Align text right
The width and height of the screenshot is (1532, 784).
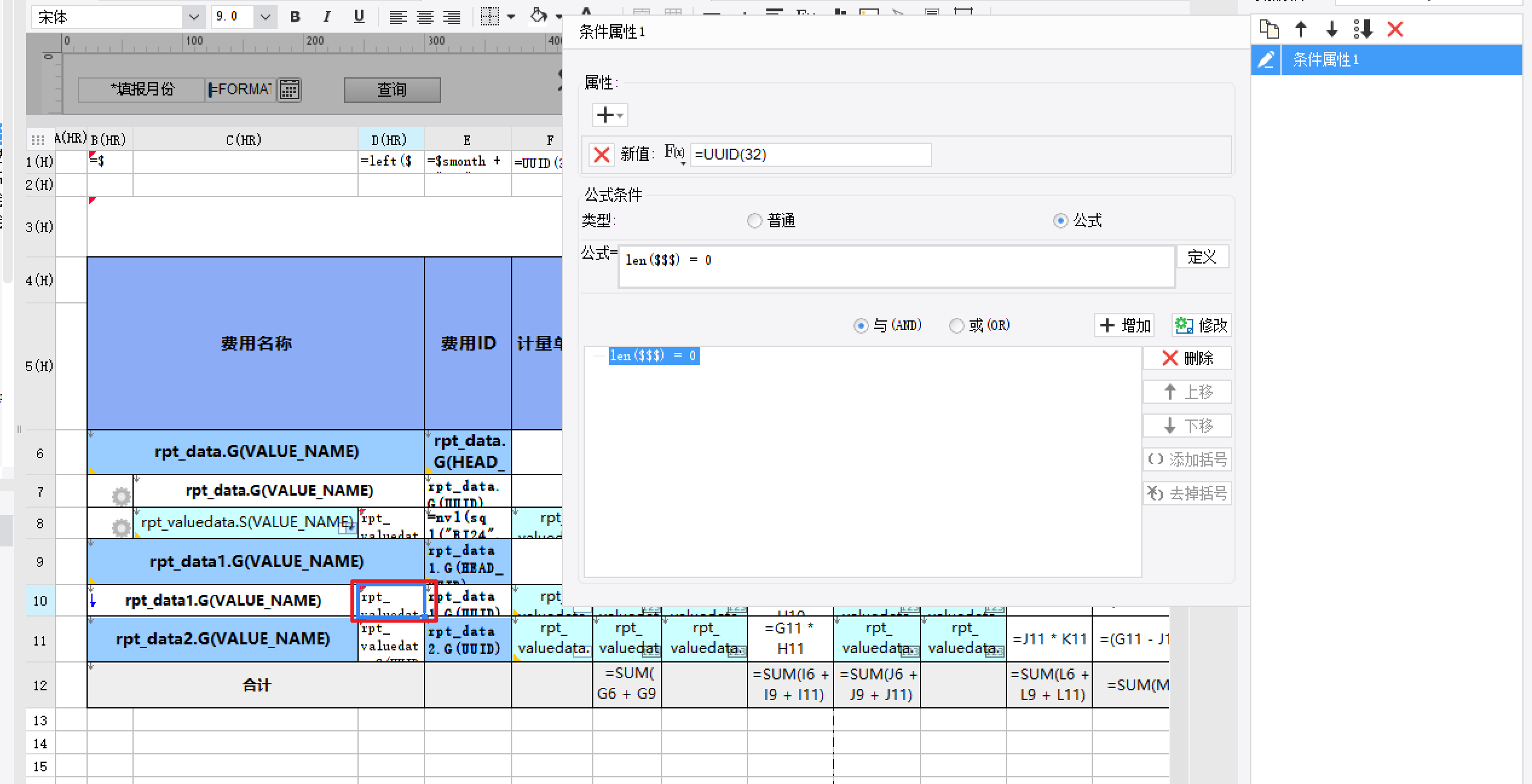(x=452, y=17)
